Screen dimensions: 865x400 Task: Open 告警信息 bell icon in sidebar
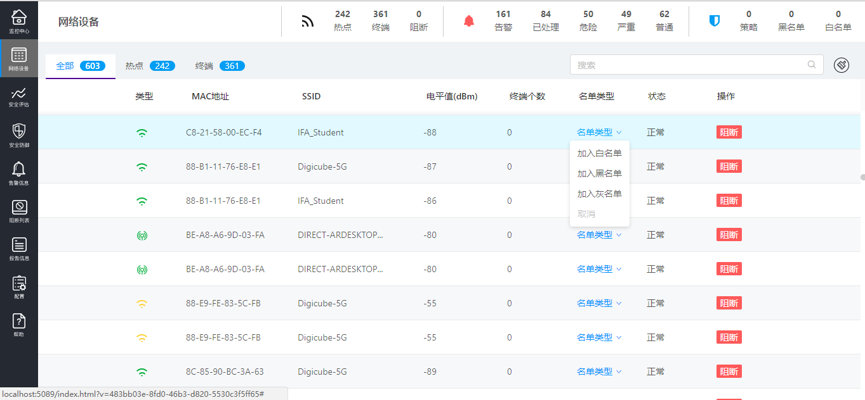(x=18, y=173)
